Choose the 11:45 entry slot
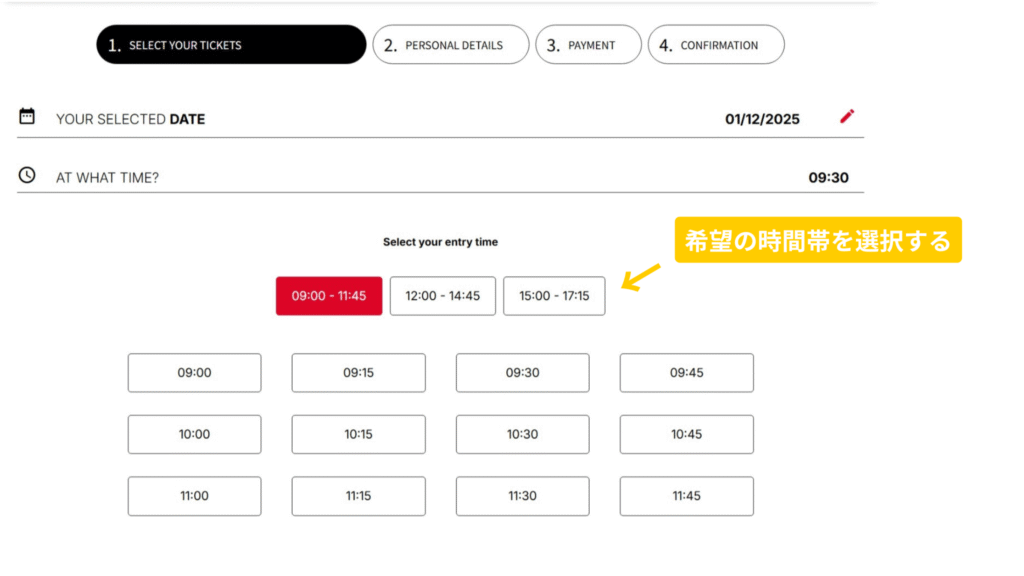Screen dimensions: 1024x576 (x=686, y=496)
